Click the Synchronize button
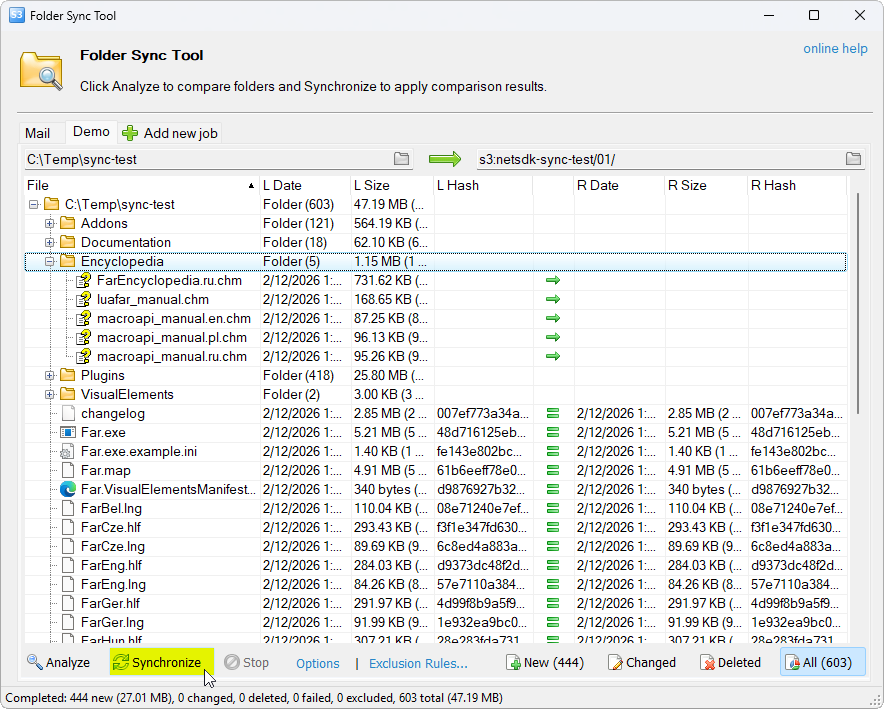884x709 pixels. click(x=162, y=662)
